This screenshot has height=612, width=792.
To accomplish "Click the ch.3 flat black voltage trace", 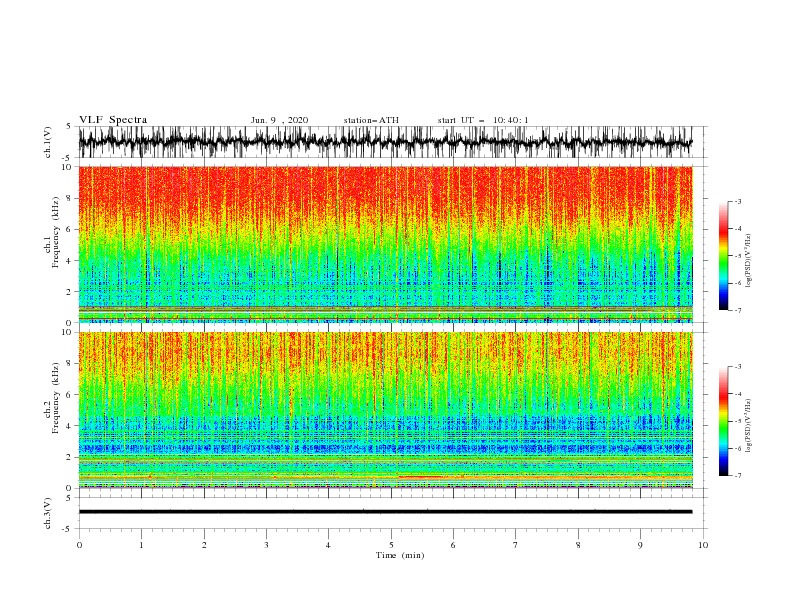I will [x=385, y=512].
